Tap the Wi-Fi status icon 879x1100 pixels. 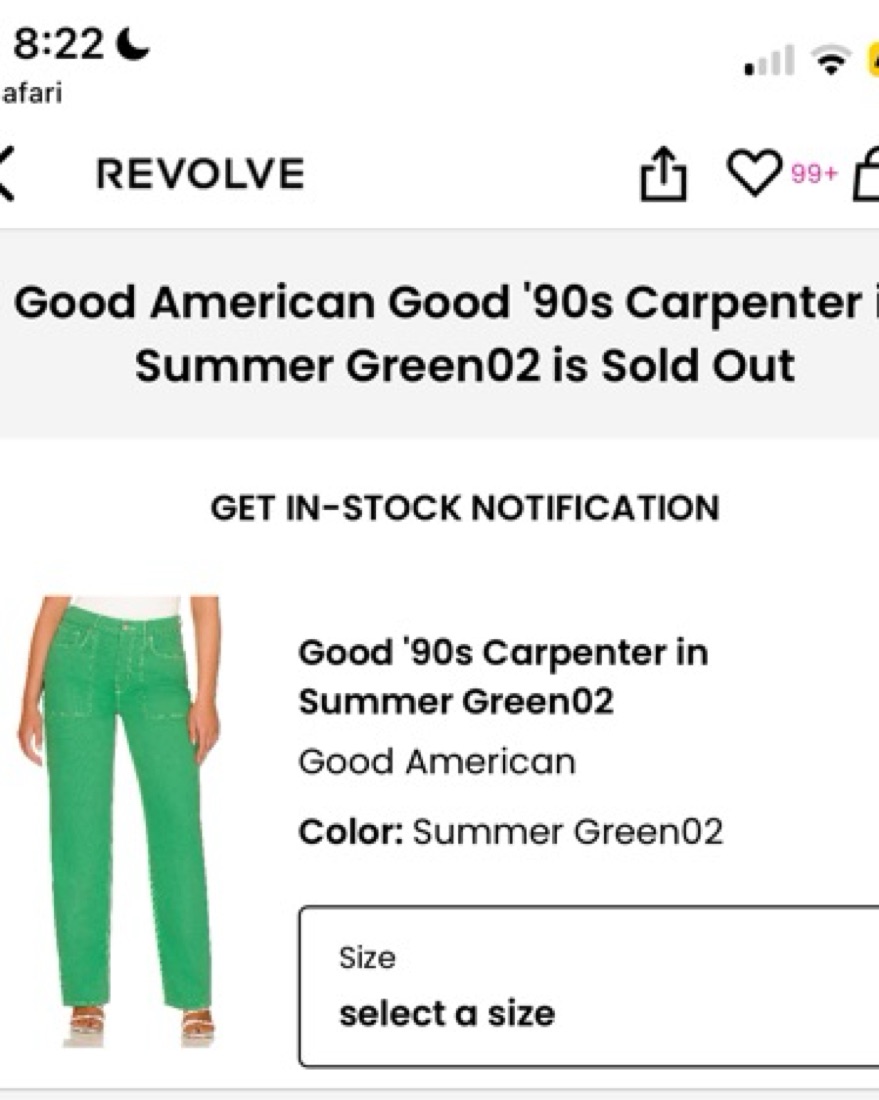(831, 60)
